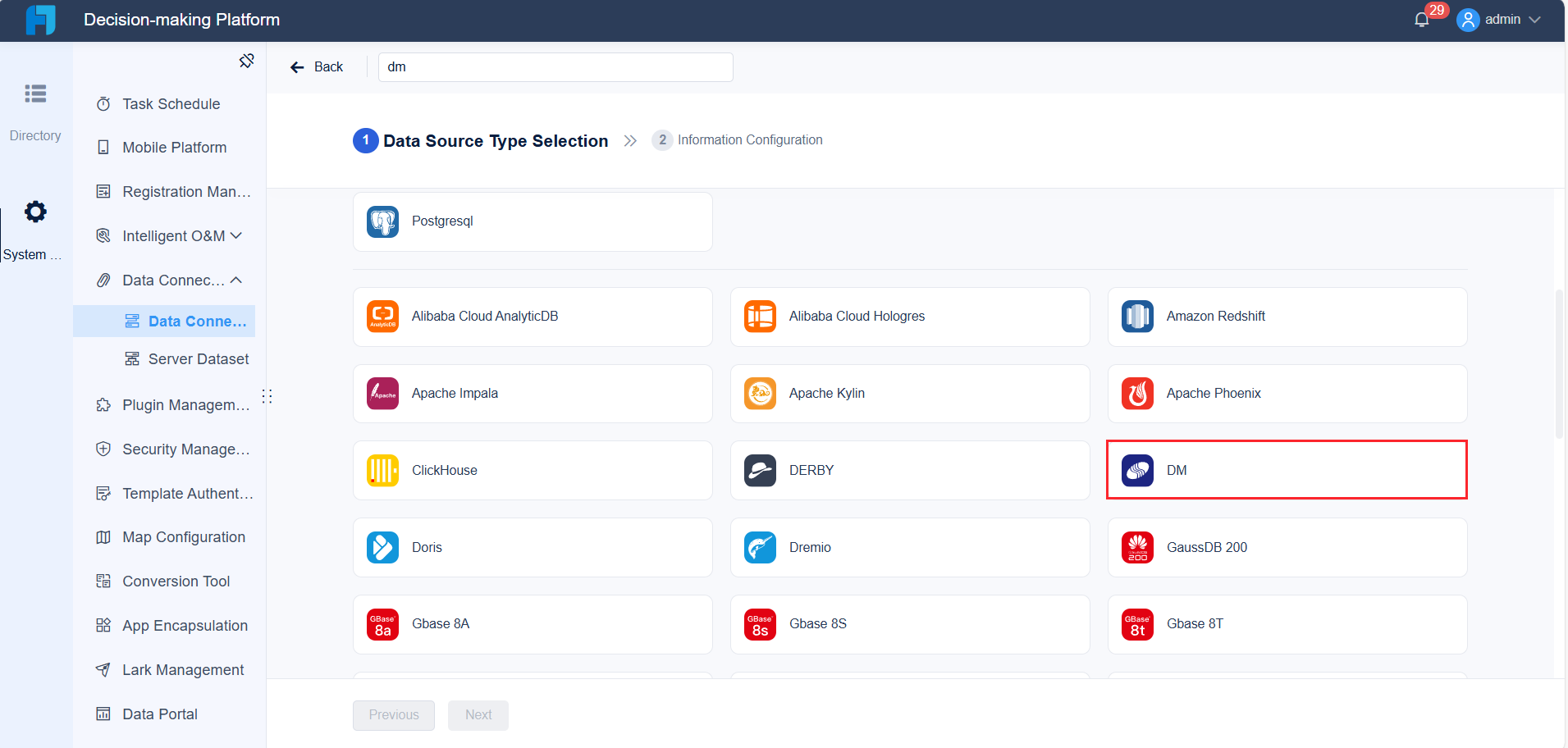The width and height of the screenshot is (1568, 748).
Task: Open the Server Dataset menu item
Action: tap(199, 358)
